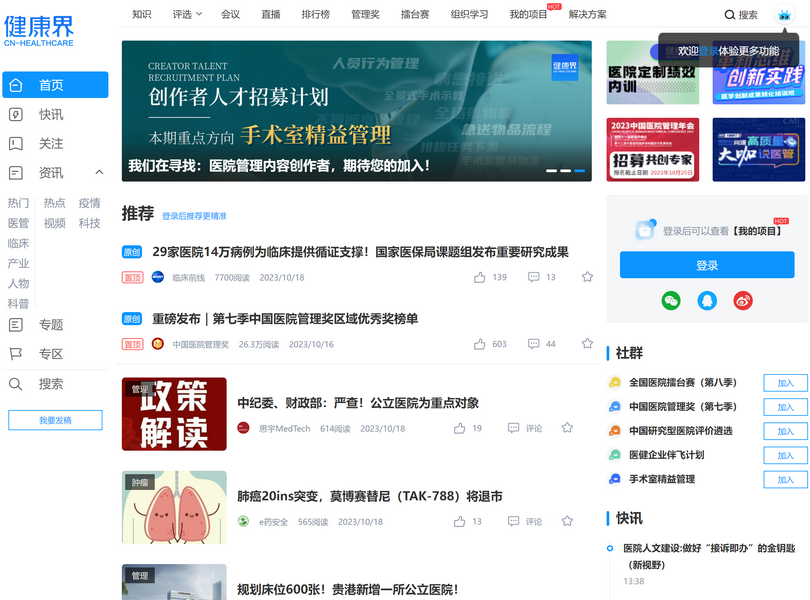Click the QQ login icon

[x=707, y=300]
